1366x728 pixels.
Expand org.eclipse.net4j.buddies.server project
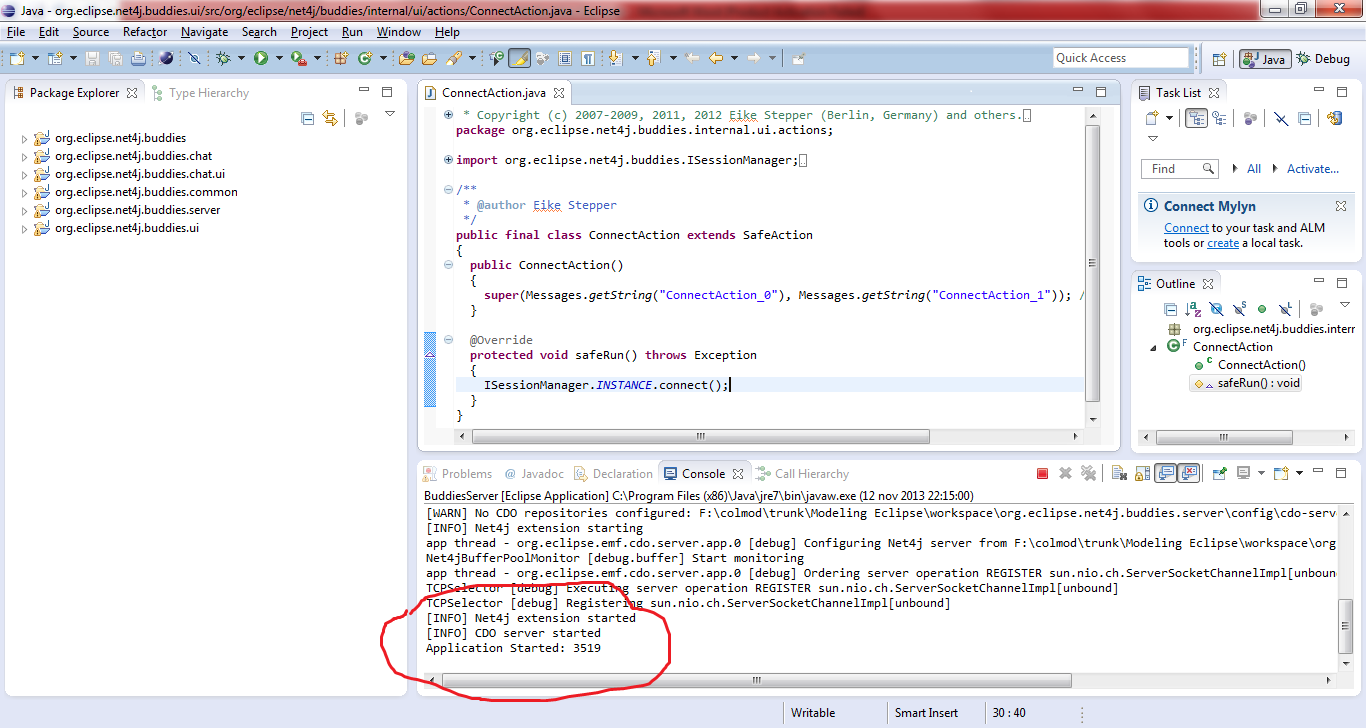click(25, 210)
